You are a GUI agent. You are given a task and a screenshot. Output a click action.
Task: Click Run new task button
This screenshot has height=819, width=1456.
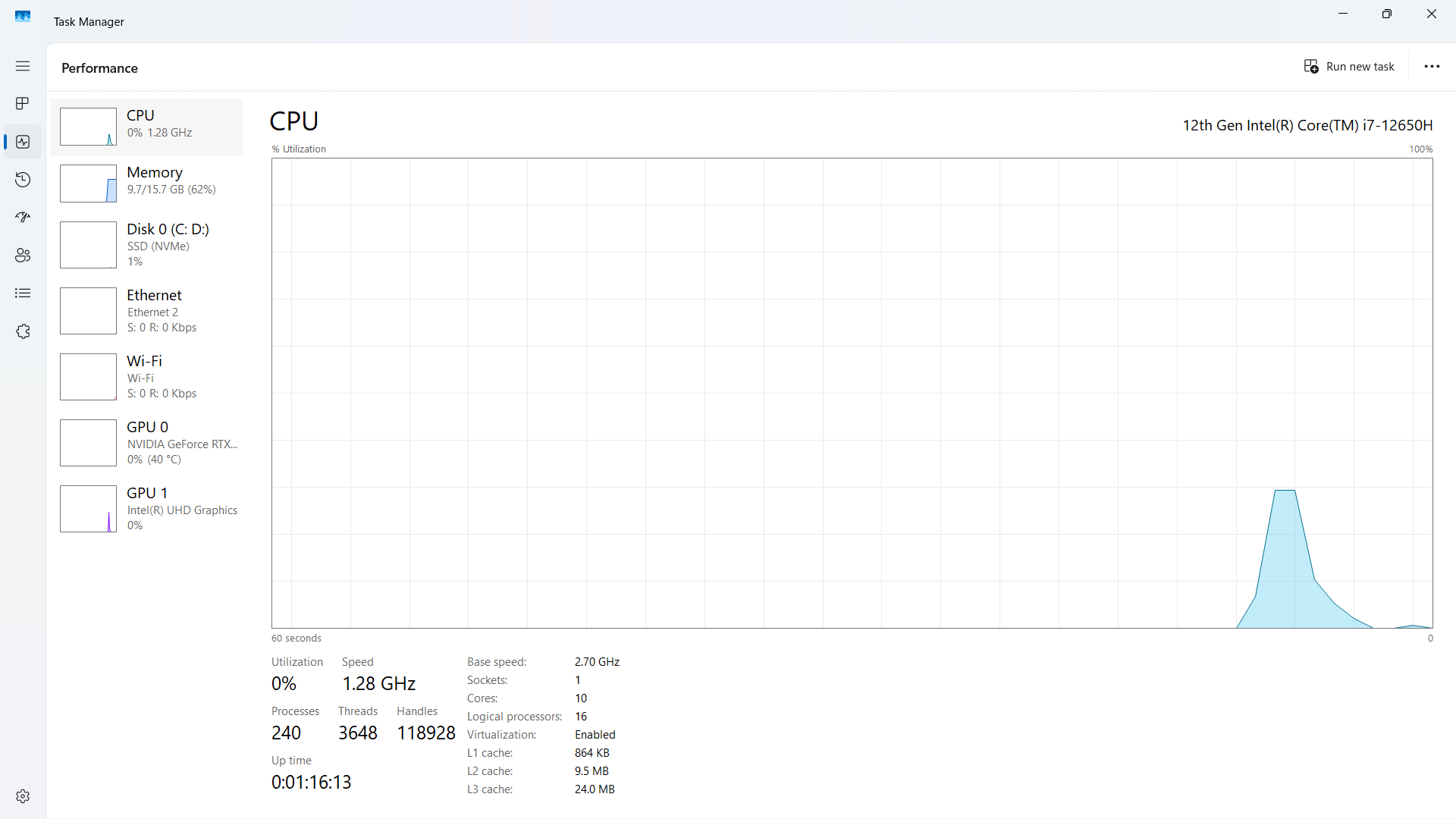click(1349, 67)
